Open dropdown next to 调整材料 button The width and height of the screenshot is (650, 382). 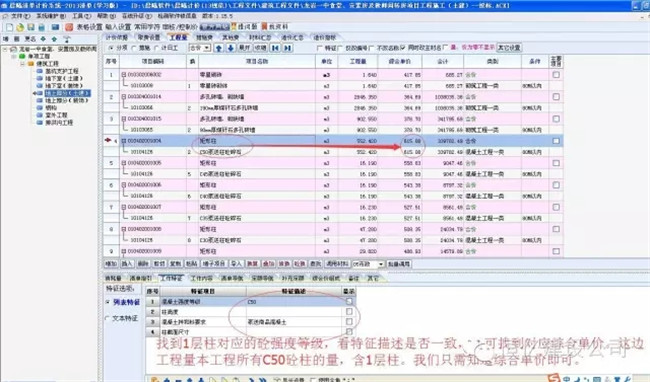381,264
